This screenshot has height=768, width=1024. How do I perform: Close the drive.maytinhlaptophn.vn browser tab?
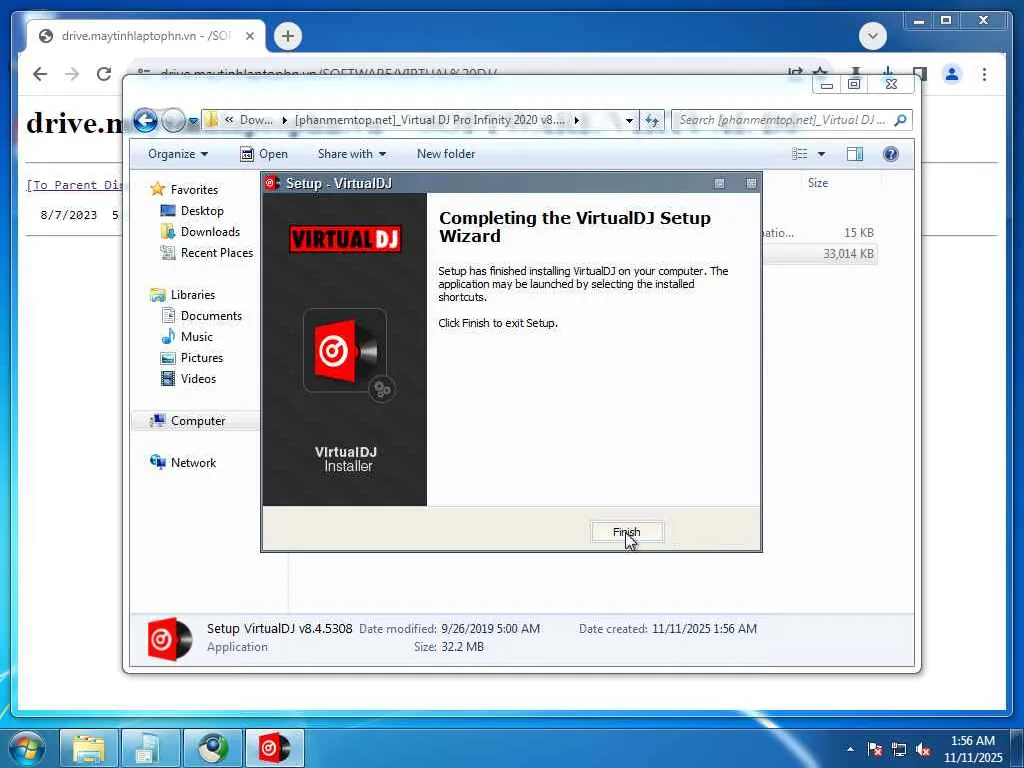click(249, 36)
